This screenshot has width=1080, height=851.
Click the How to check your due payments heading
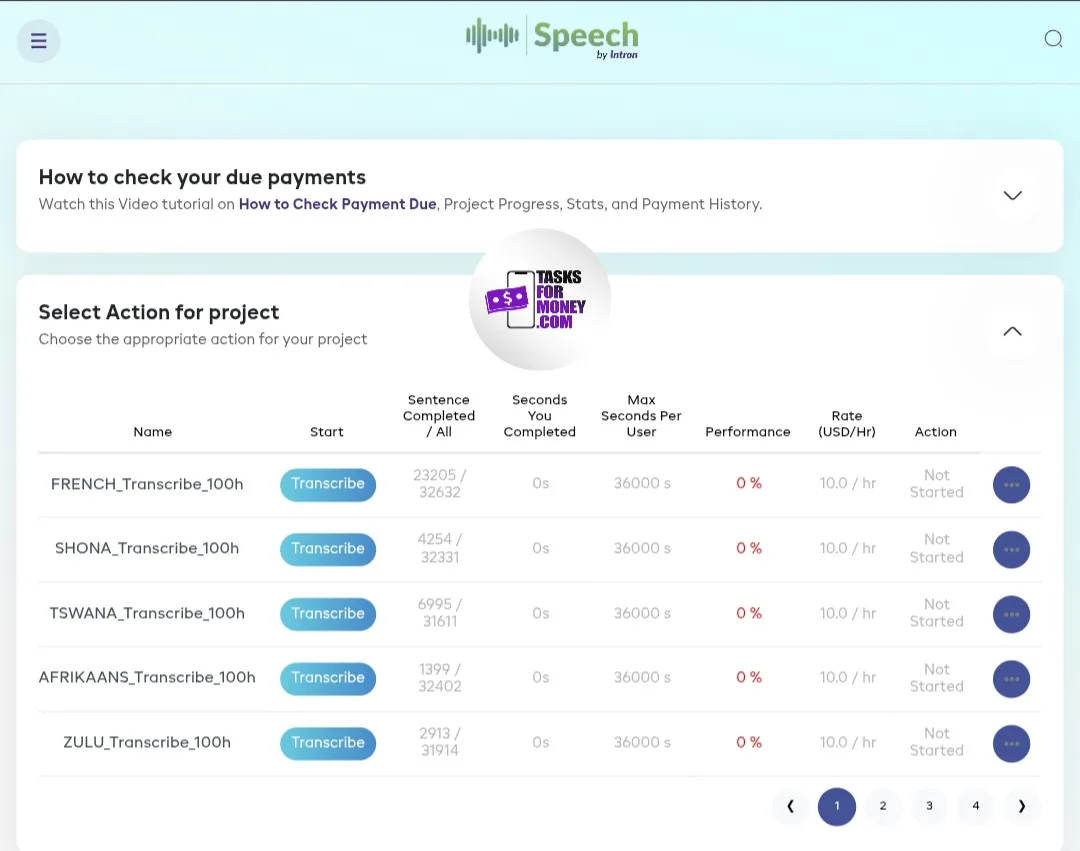click(202, 177)
